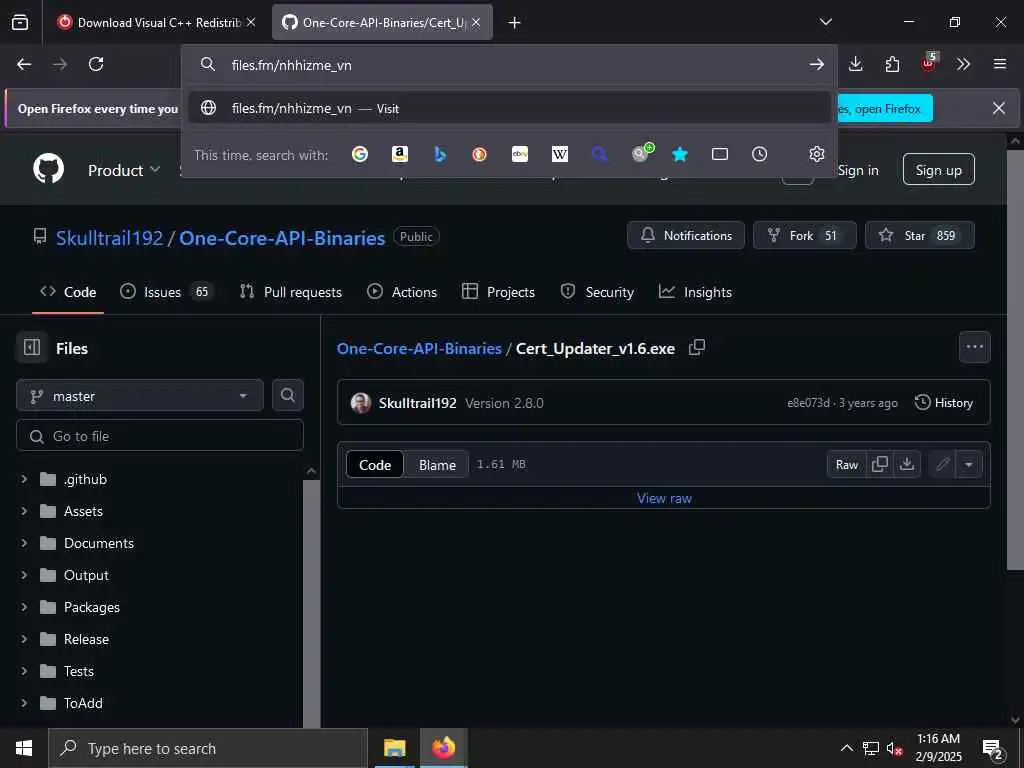Click the Notifications button
This screenshot has width=1024, height=768.
(686, 236)
